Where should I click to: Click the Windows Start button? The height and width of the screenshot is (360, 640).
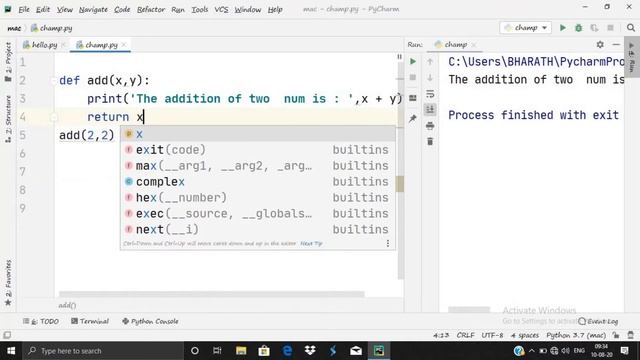[11, 351]
